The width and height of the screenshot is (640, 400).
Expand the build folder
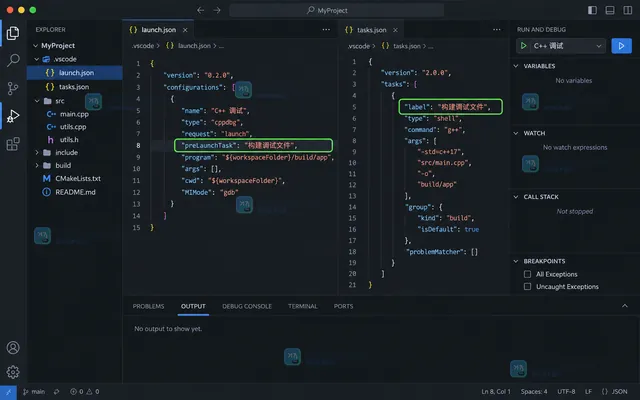click(x=37, y=165)
